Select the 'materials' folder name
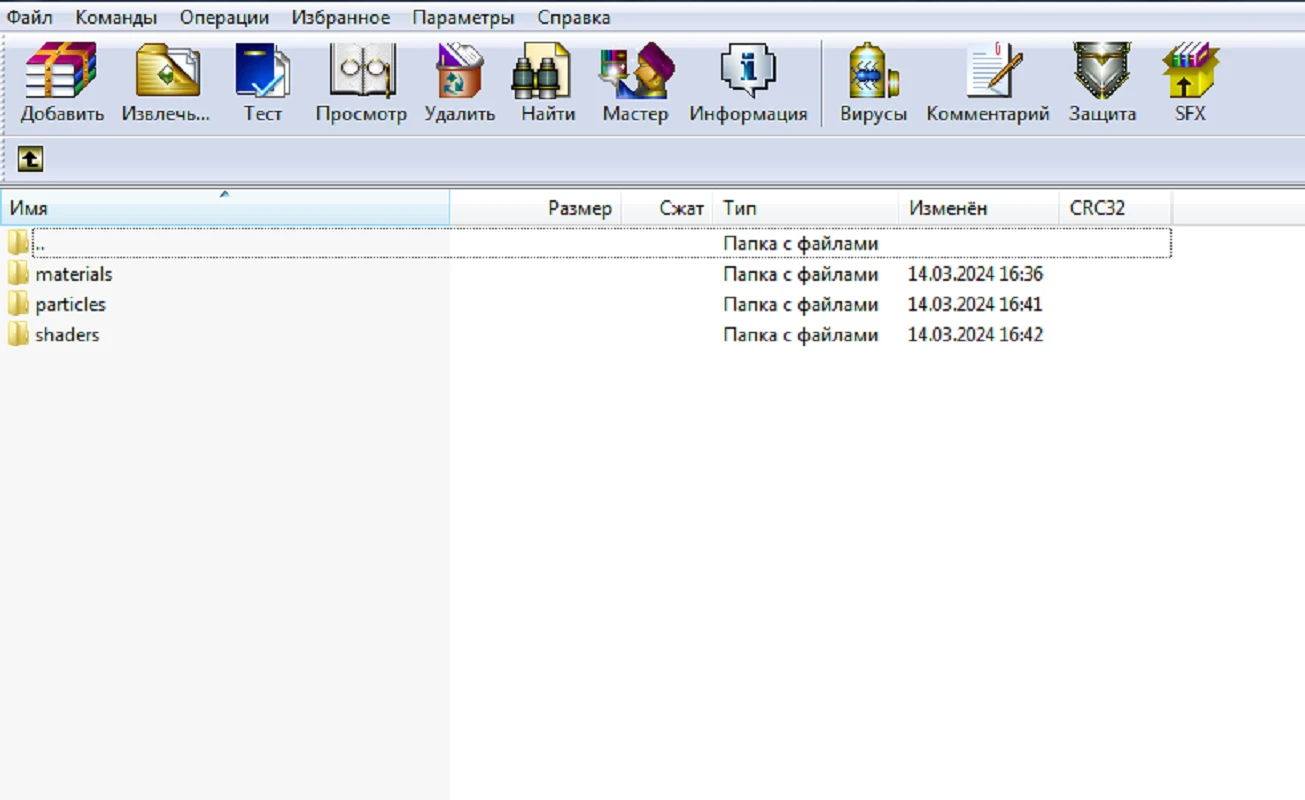Screen dimensions: 1305x800 pyautogui.click(x=74, y=274)
